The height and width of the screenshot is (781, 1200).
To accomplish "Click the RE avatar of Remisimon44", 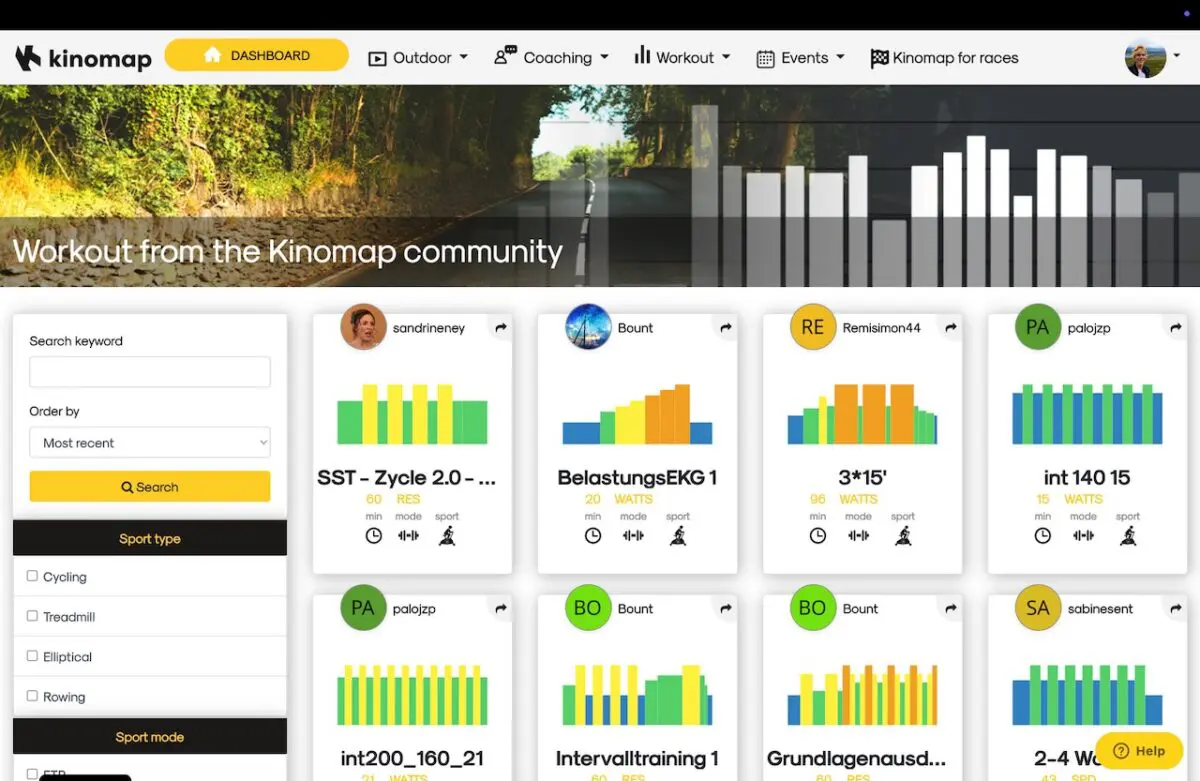I will coord(813,327).
